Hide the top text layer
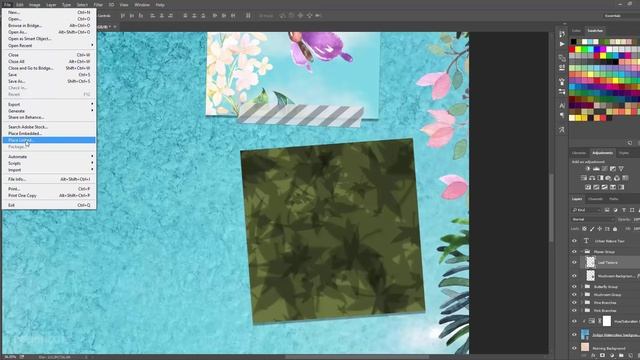The width and height of the screenshot is (640, 360). (574, 241)
